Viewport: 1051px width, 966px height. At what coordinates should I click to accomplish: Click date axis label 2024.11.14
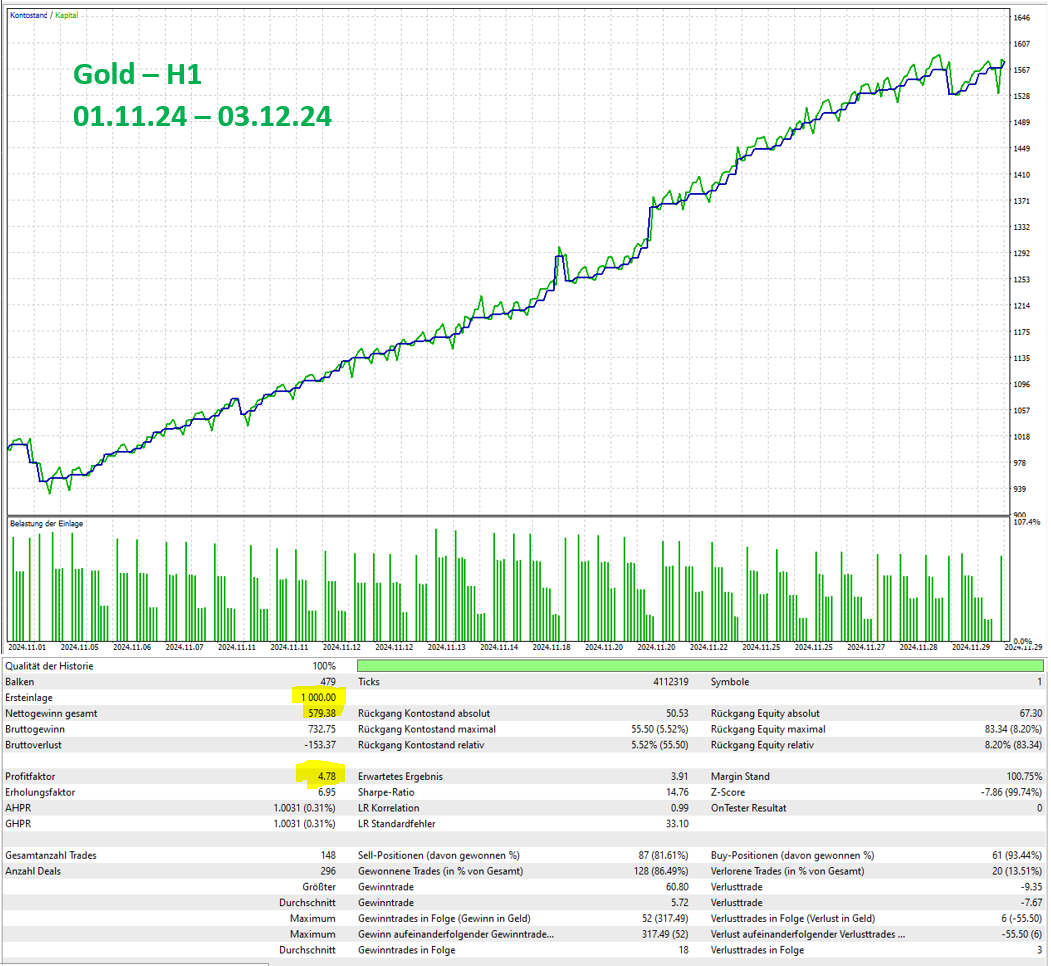(499, 647)
